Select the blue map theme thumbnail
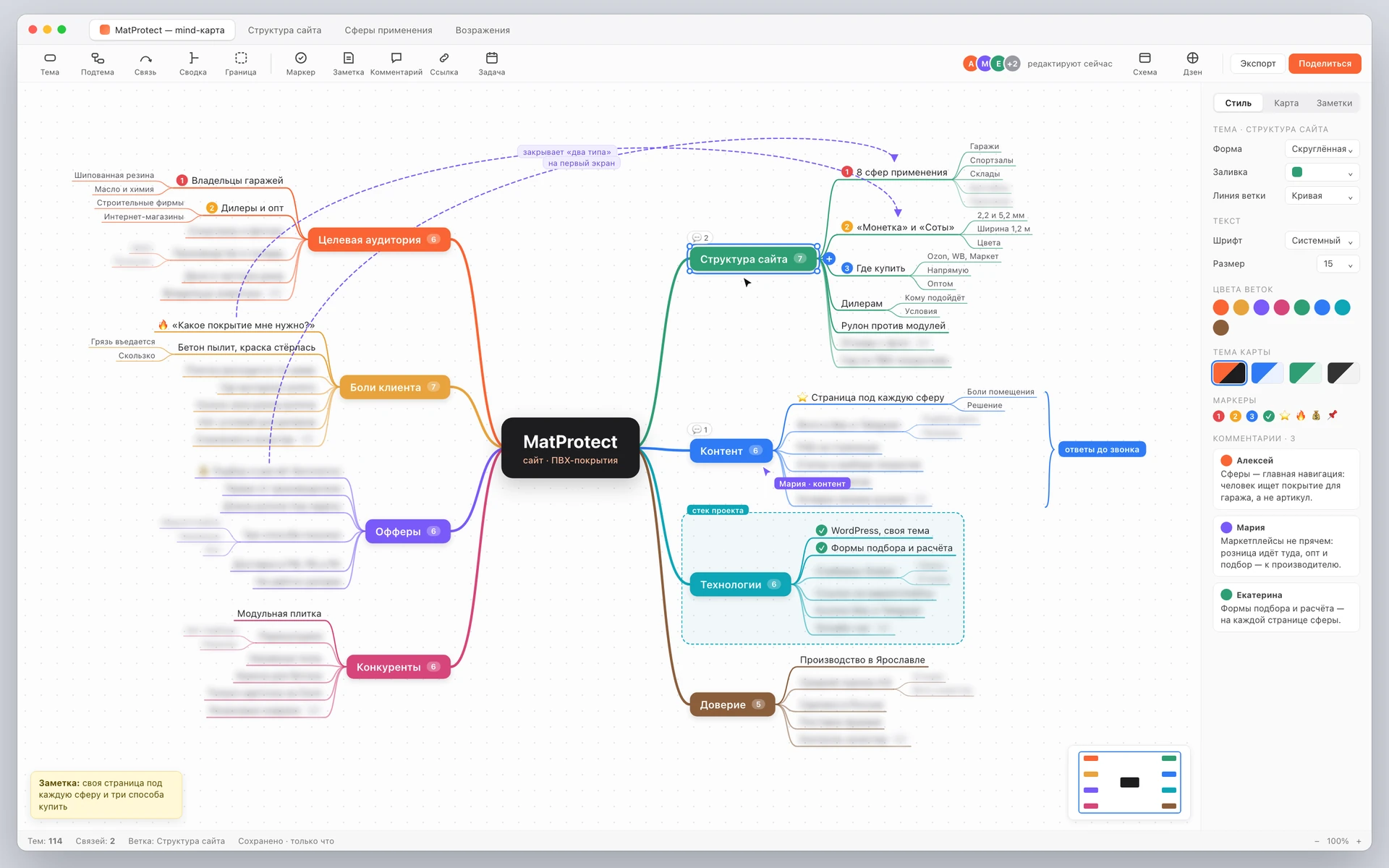Image resolution: width=1389 pixels, height=868 pixels. (x=1267, y=373)
